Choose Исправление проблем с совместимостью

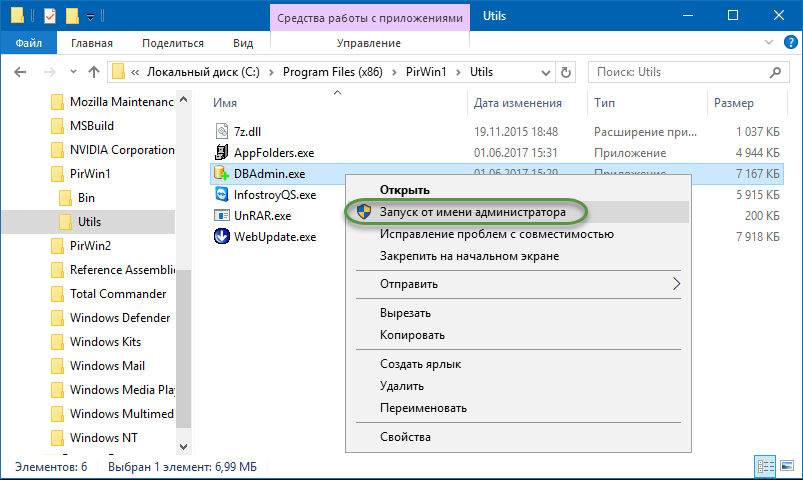click(518, 234)
